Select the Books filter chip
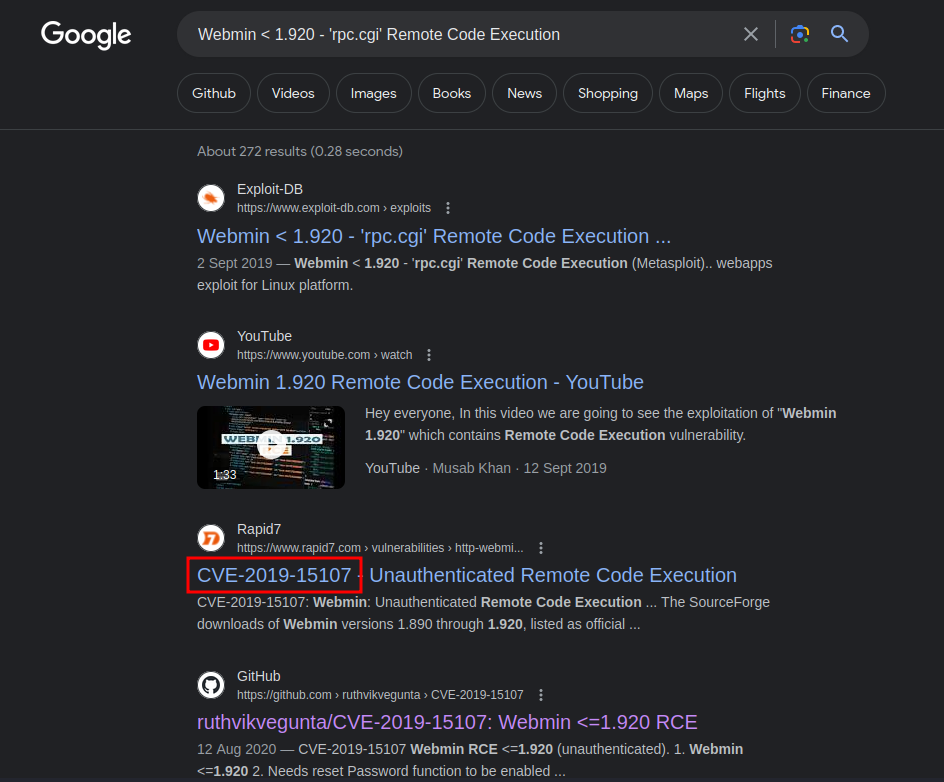 [452, 93]
